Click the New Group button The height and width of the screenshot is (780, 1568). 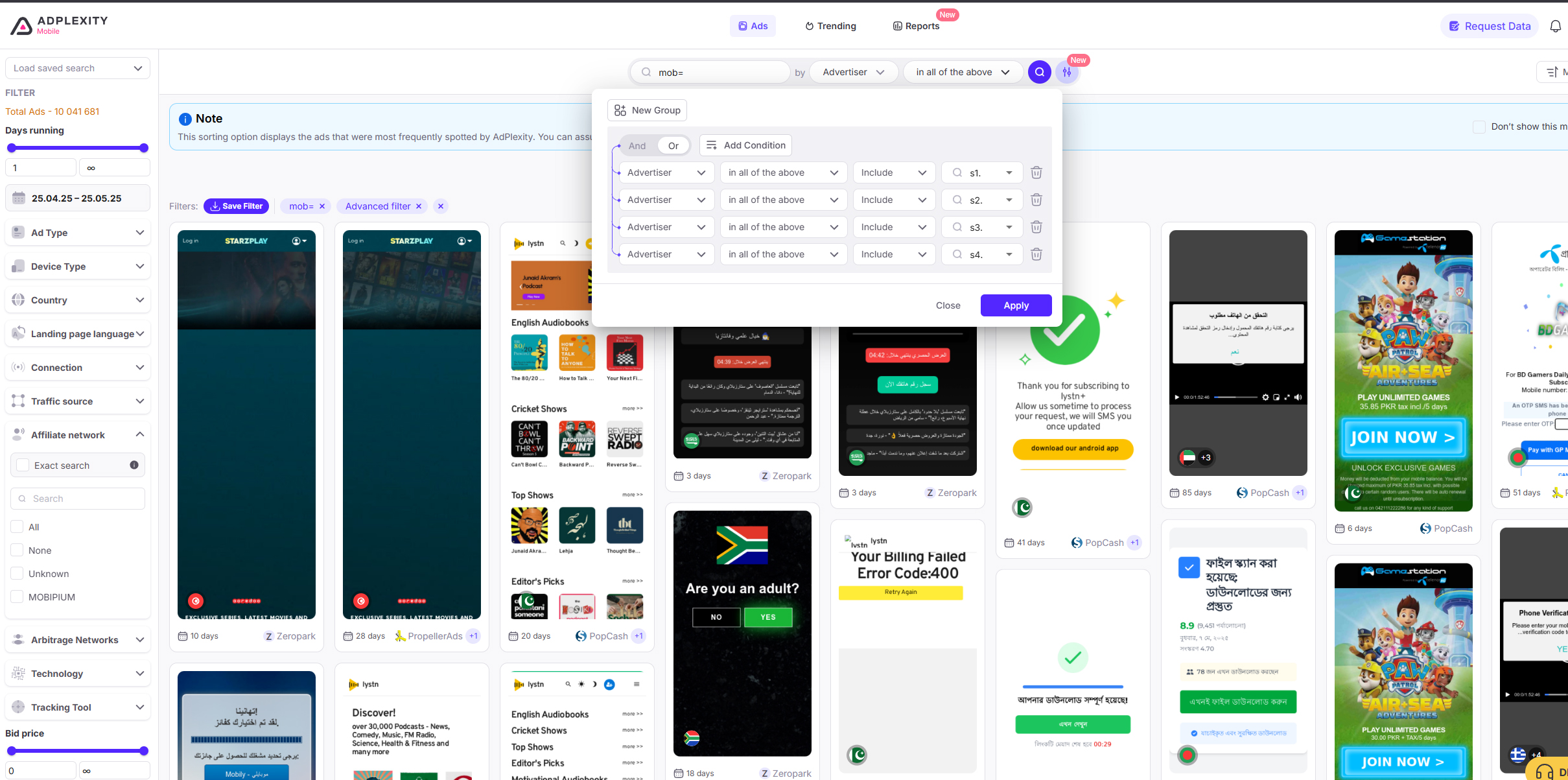pyautogui.click(x=647, y=110)
